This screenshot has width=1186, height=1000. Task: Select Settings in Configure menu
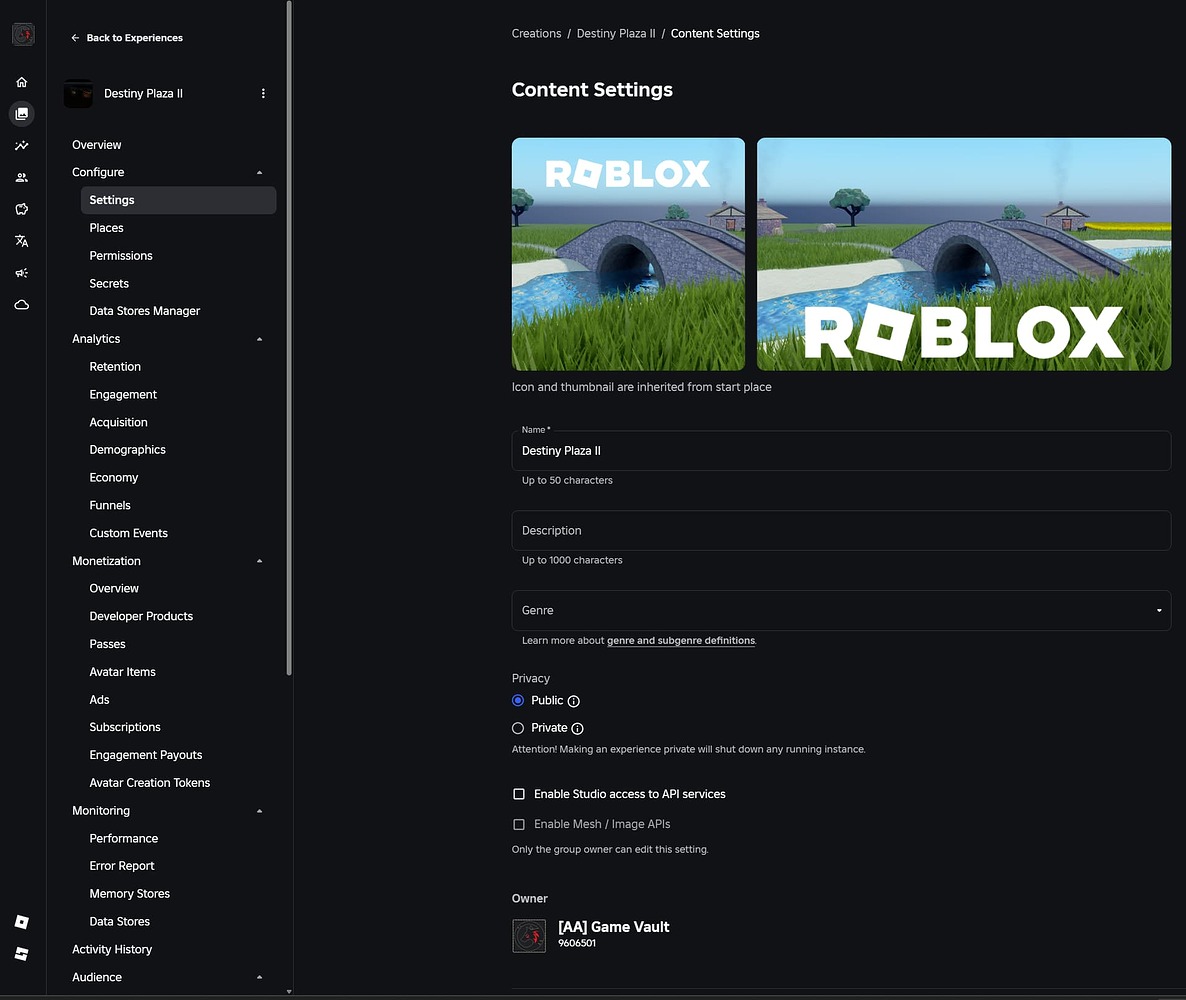click(x=179, y=200)
